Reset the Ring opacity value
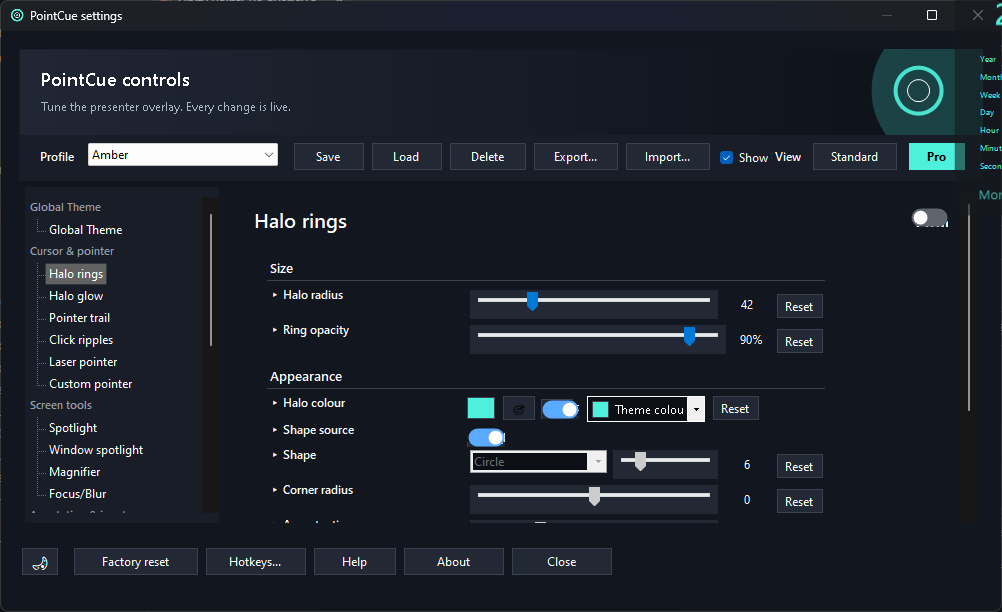 pos(799,342)
